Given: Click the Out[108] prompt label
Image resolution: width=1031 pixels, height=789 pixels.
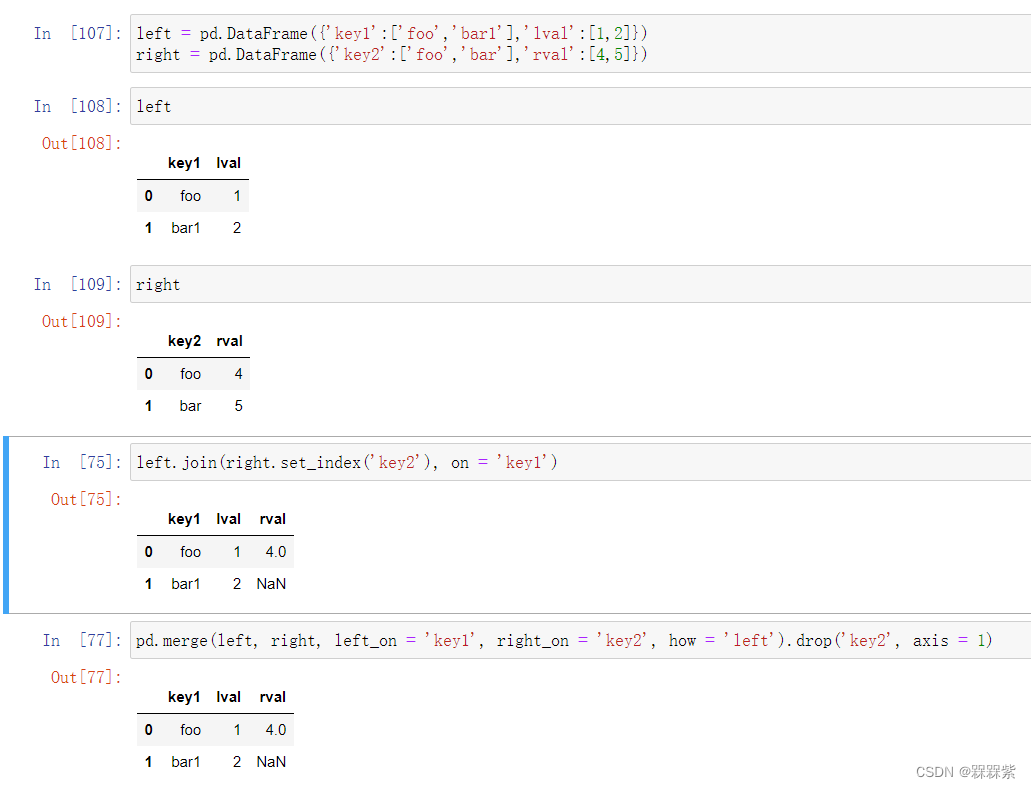Looking at the screenshot, I should tap(79, 143).
